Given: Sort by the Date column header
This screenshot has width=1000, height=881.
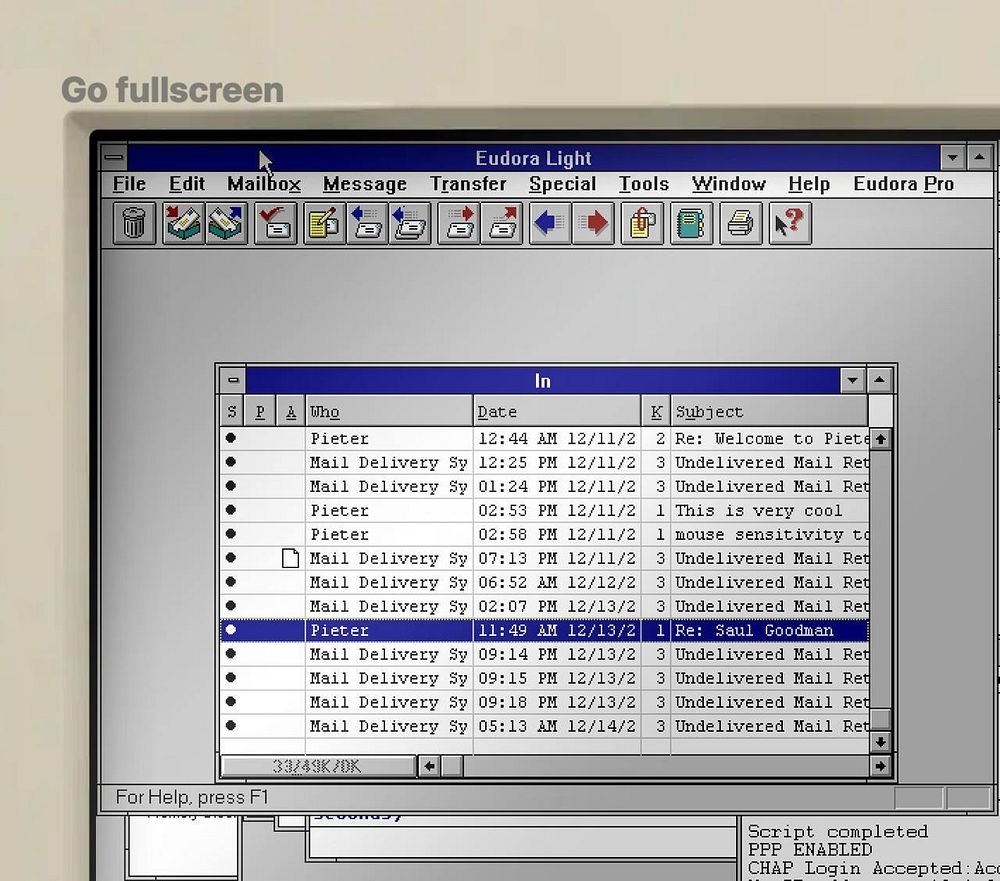Looking at the screenshot, I should point(557,411).
